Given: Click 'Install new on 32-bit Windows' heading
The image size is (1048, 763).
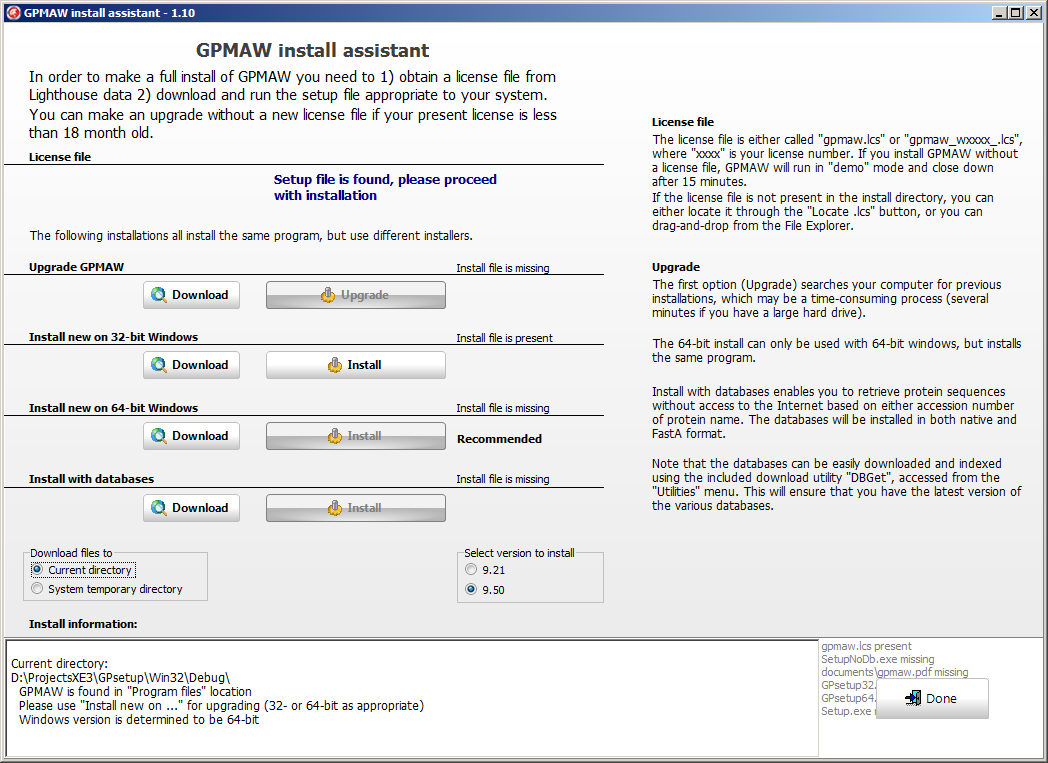Looking at the screenshot, I should (114, 337).
